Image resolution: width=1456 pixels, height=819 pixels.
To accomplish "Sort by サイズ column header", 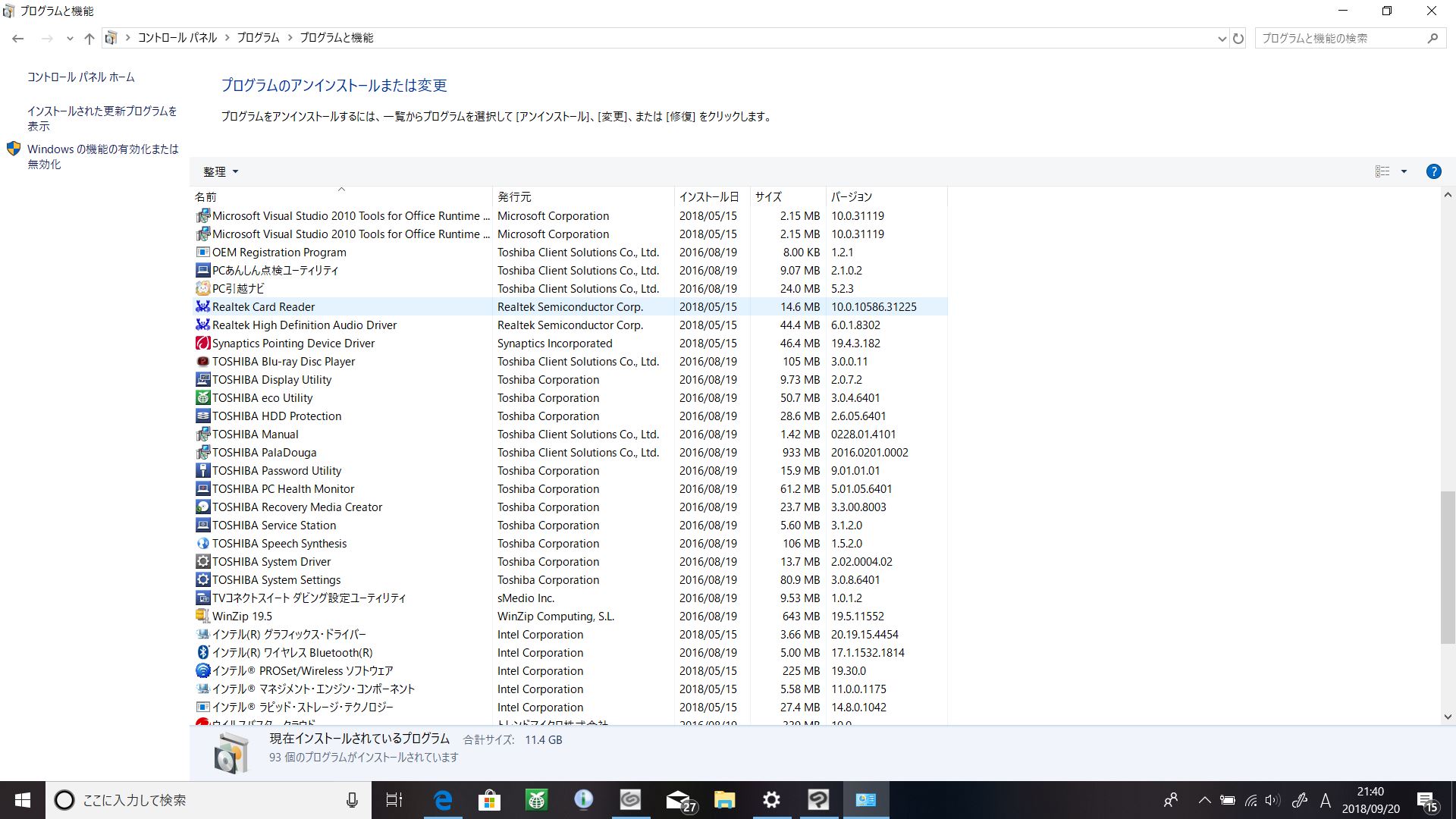I will pos(768,196).
